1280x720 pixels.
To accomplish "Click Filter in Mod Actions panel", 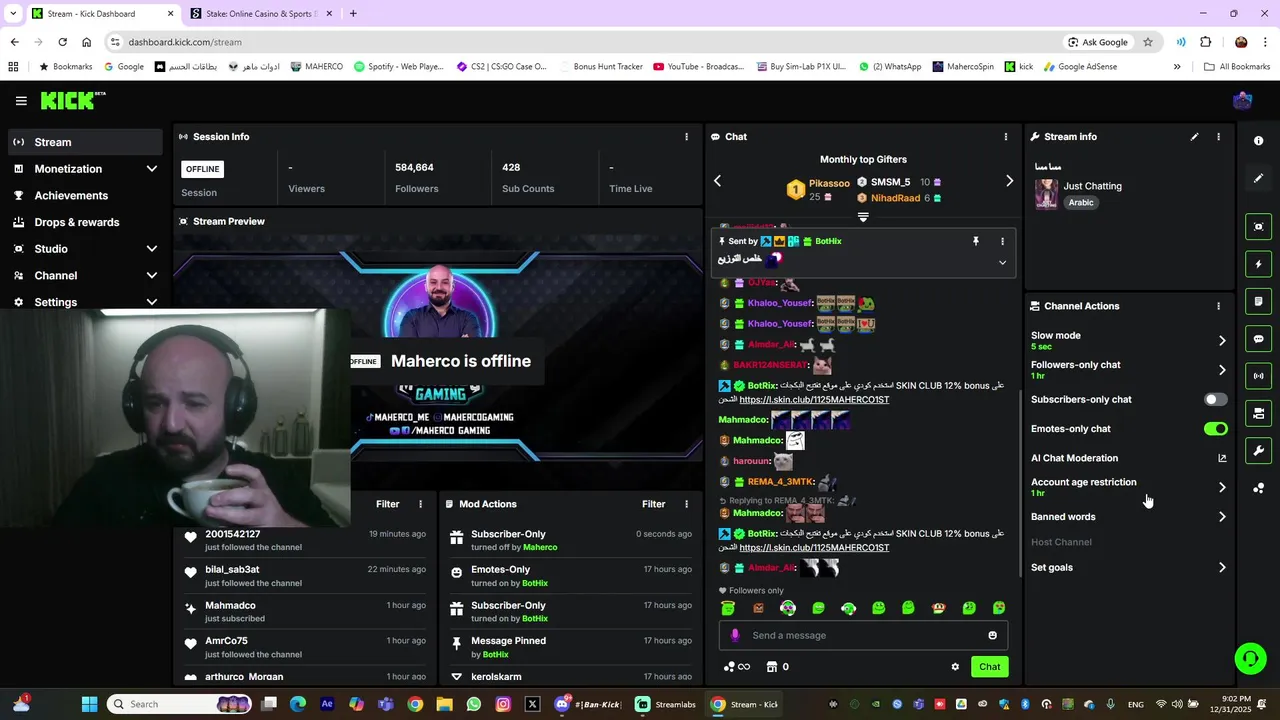I will pyautogui.click(x=653, y=504).
